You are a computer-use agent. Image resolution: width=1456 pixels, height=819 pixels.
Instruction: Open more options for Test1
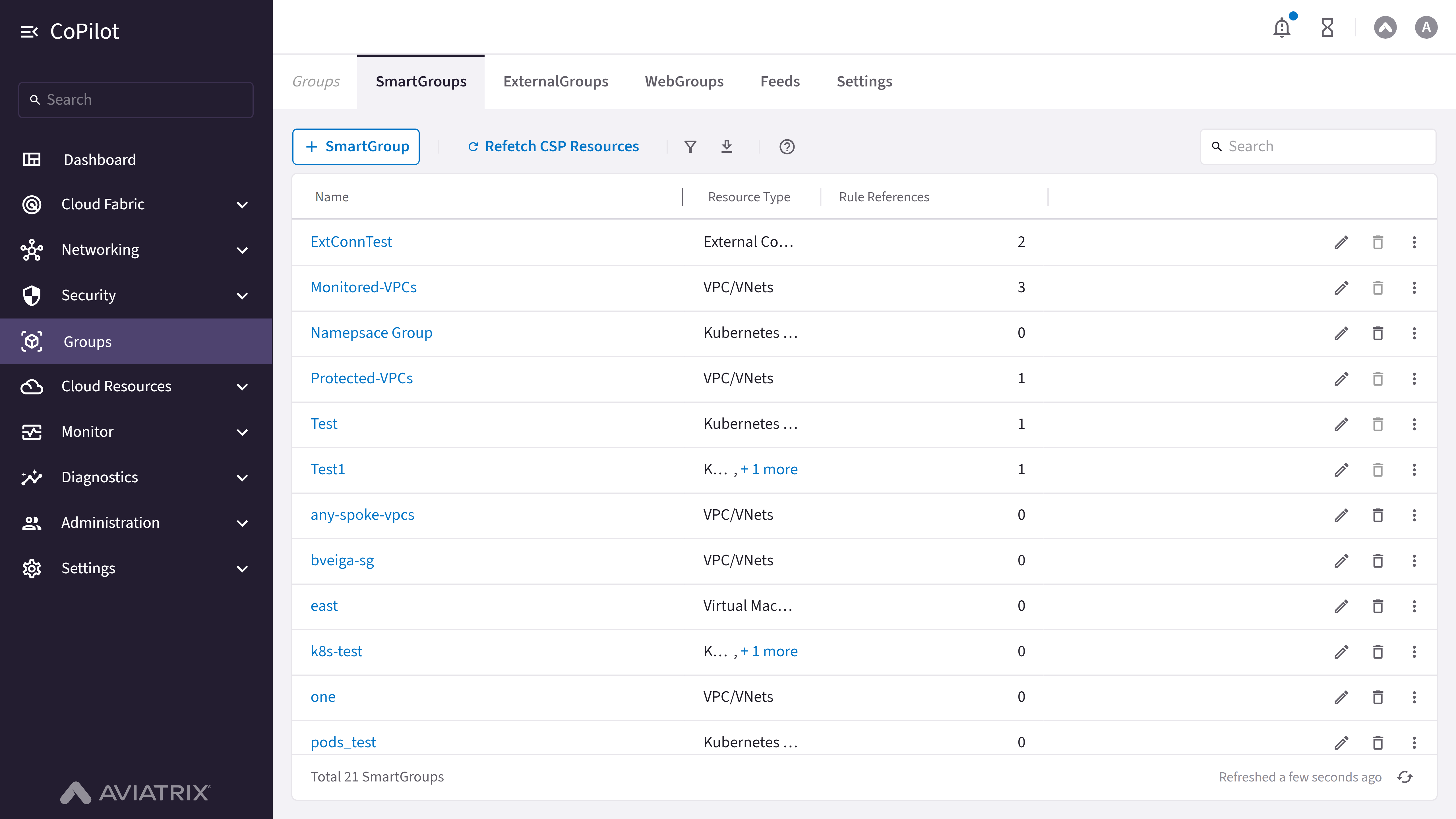coord(1414,470)
